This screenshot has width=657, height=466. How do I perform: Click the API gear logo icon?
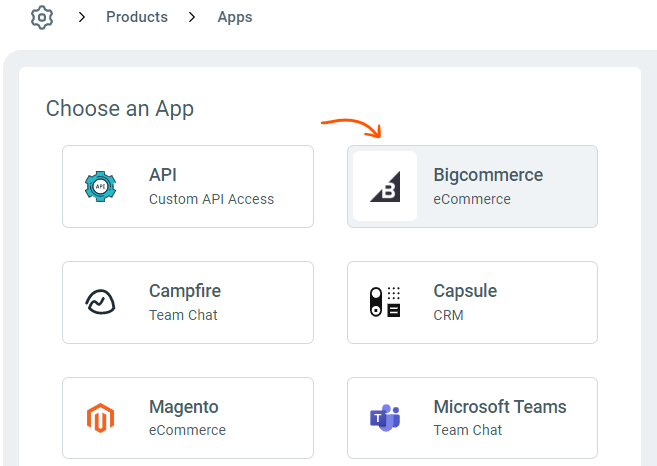coord(100,186)
